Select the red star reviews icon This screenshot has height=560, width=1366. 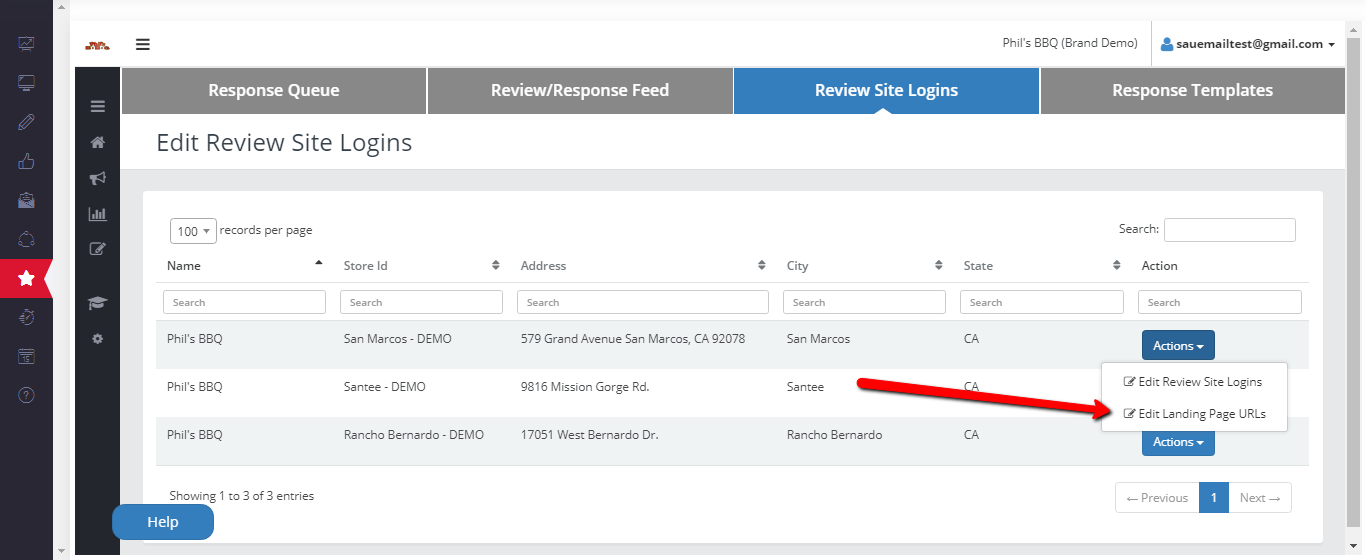coord(26,278)
